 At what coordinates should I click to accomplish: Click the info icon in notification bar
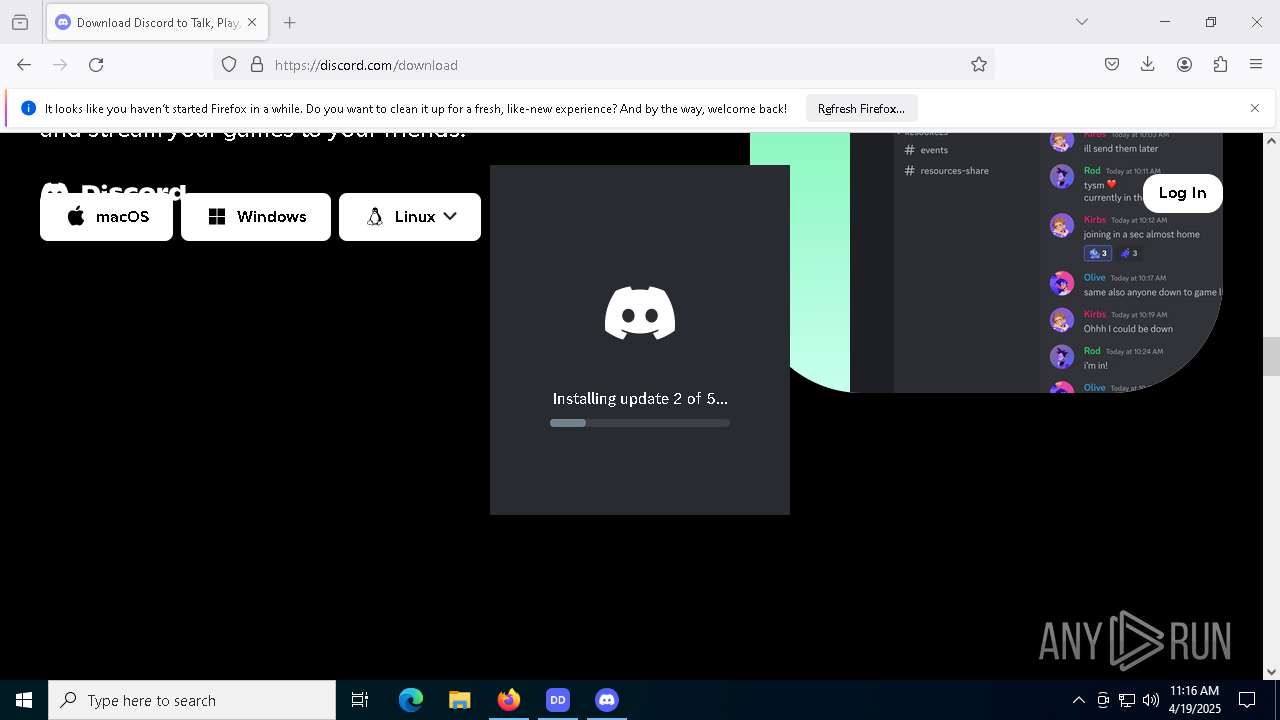(29, 109)
